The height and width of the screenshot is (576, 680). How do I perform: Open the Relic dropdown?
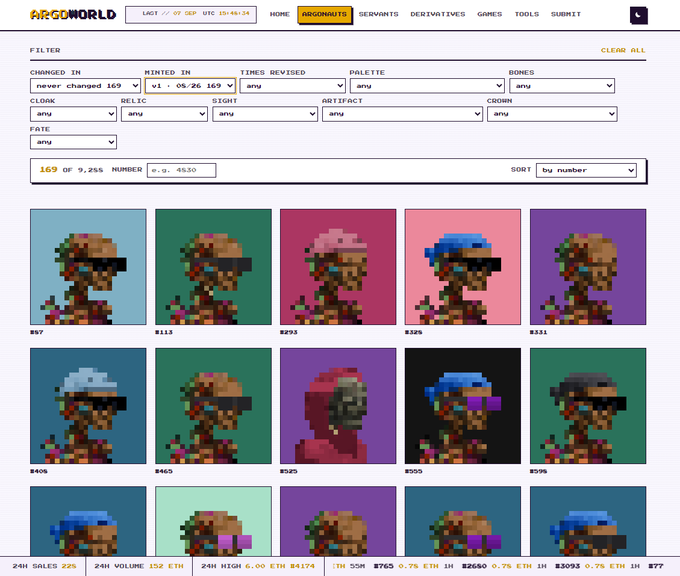point(164,114)
